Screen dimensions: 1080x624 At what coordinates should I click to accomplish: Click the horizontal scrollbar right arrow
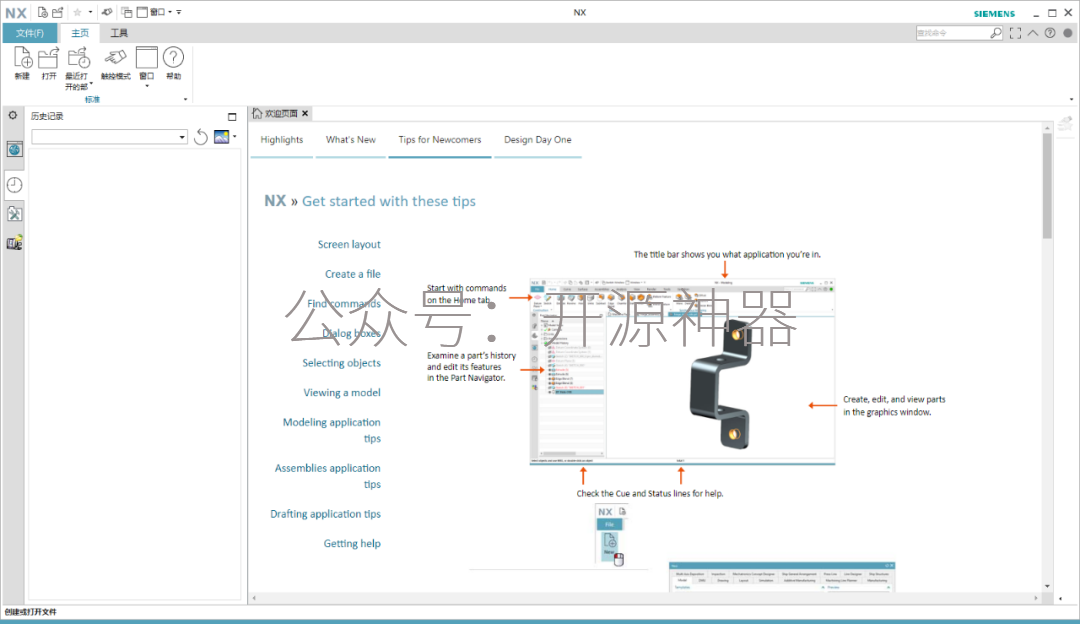pyautogui.click(x=1036, y=598)
